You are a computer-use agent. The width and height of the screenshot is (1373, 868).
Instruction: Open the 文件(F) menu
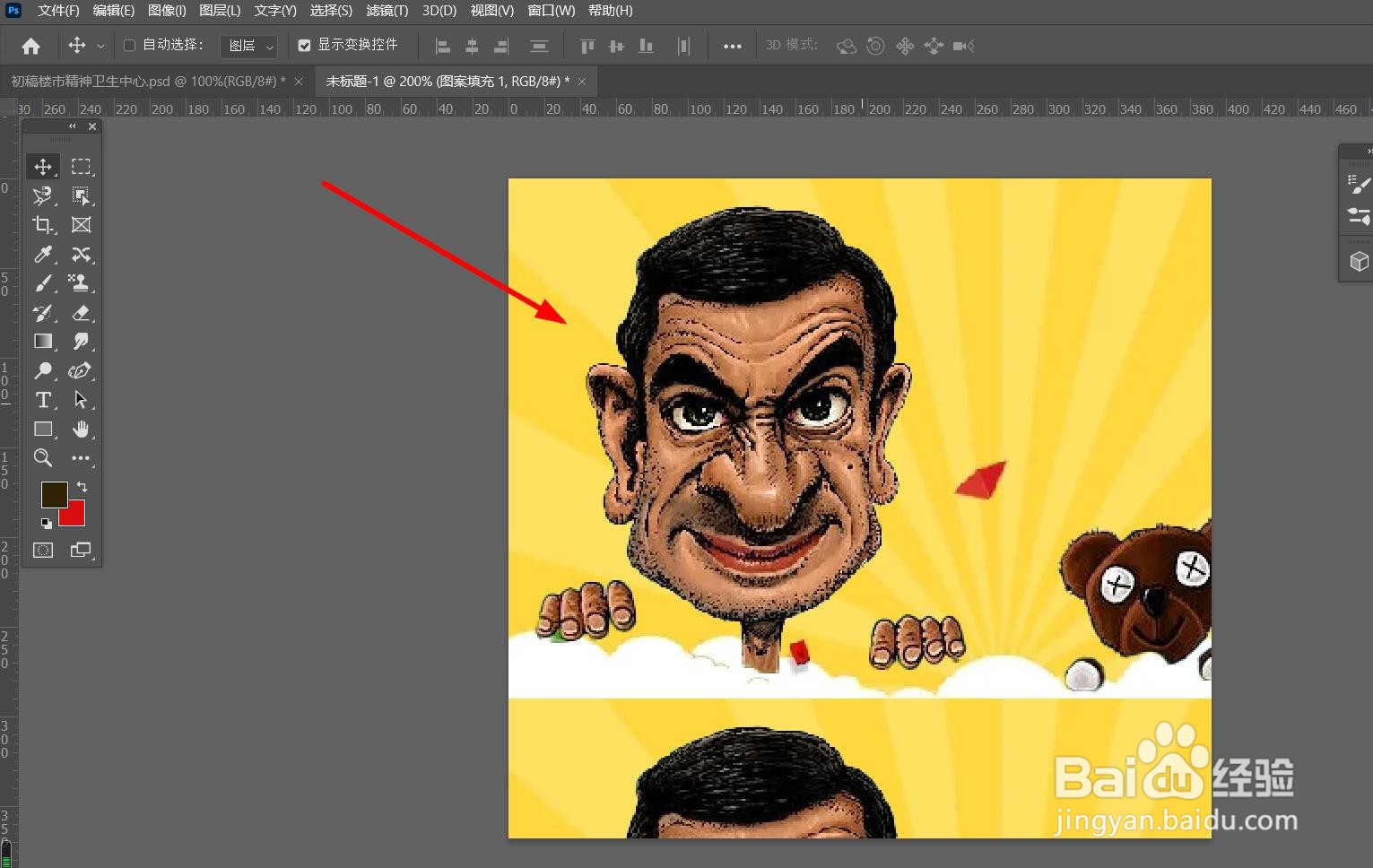[x=58, y=11]
